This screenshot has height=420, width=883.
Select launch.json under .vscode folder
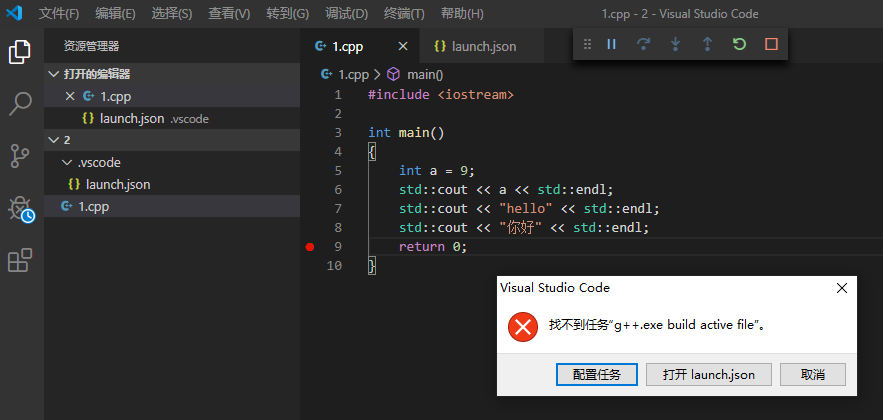coord(172,185)
